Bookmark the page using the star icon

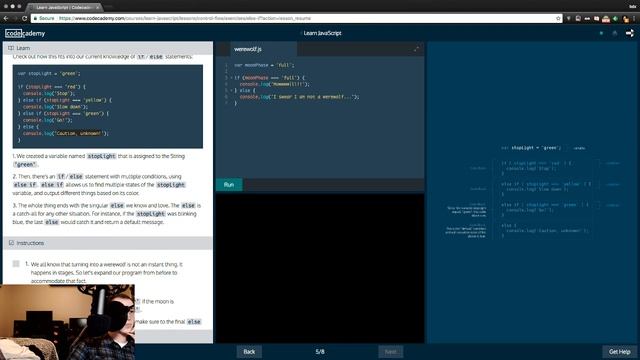coord(558,18)
